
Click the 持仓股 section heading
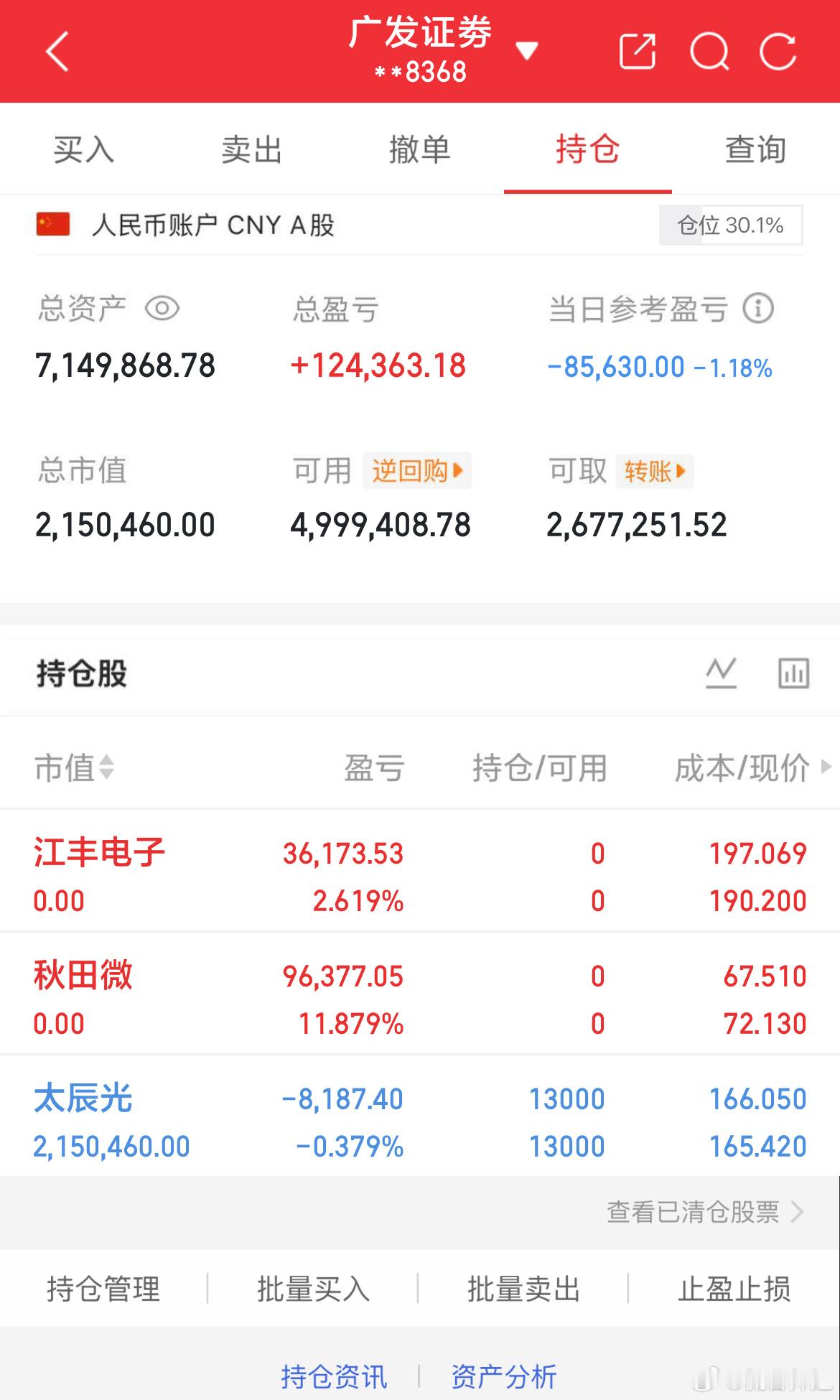(81, 673)
